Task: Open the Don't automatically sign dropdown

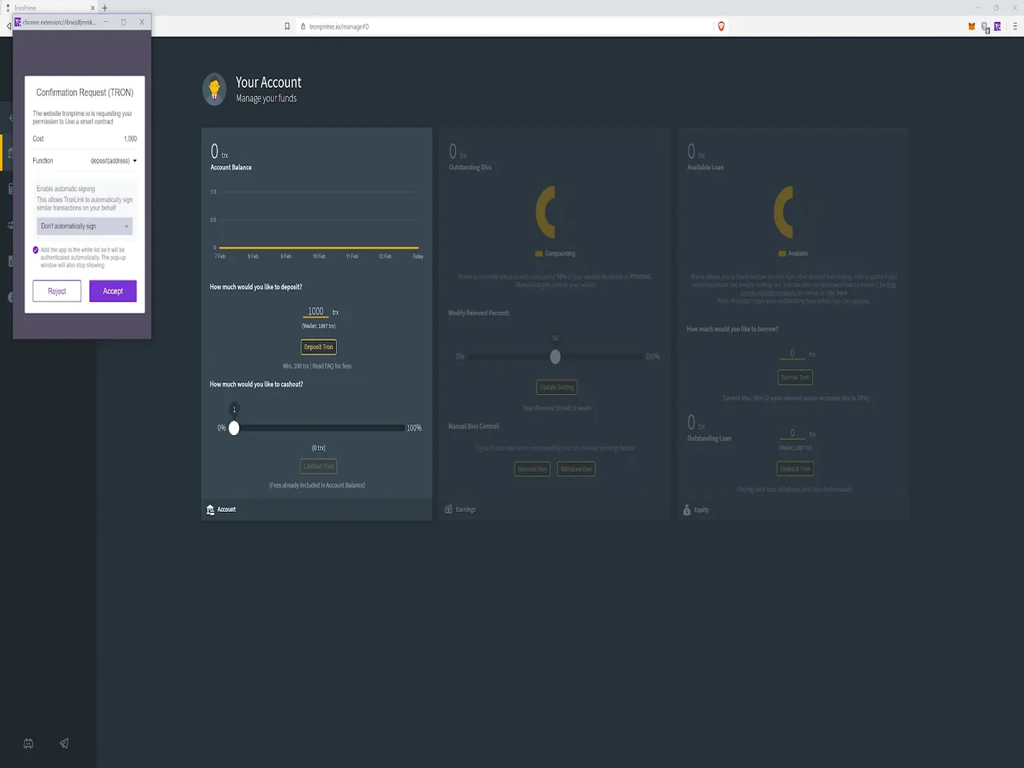Action: click(84, 227)
